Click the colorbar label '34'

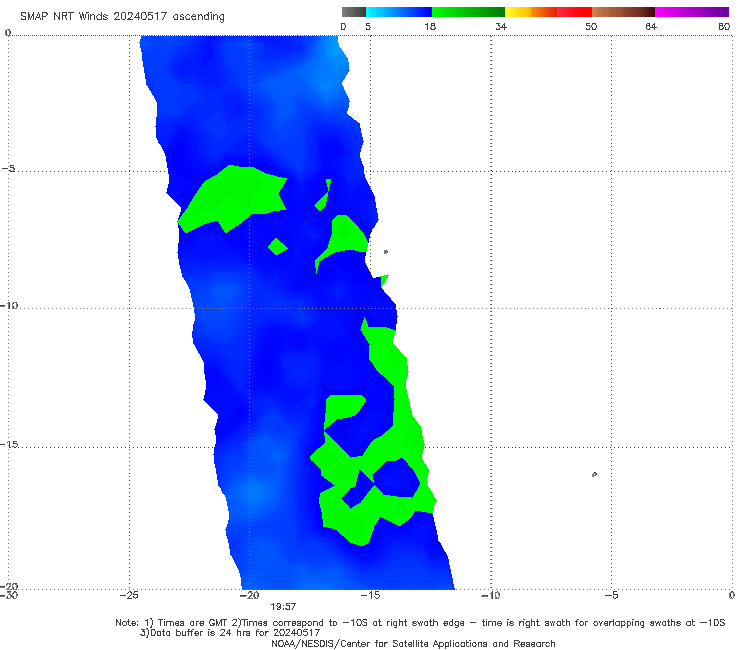click(x=501, y=26)
